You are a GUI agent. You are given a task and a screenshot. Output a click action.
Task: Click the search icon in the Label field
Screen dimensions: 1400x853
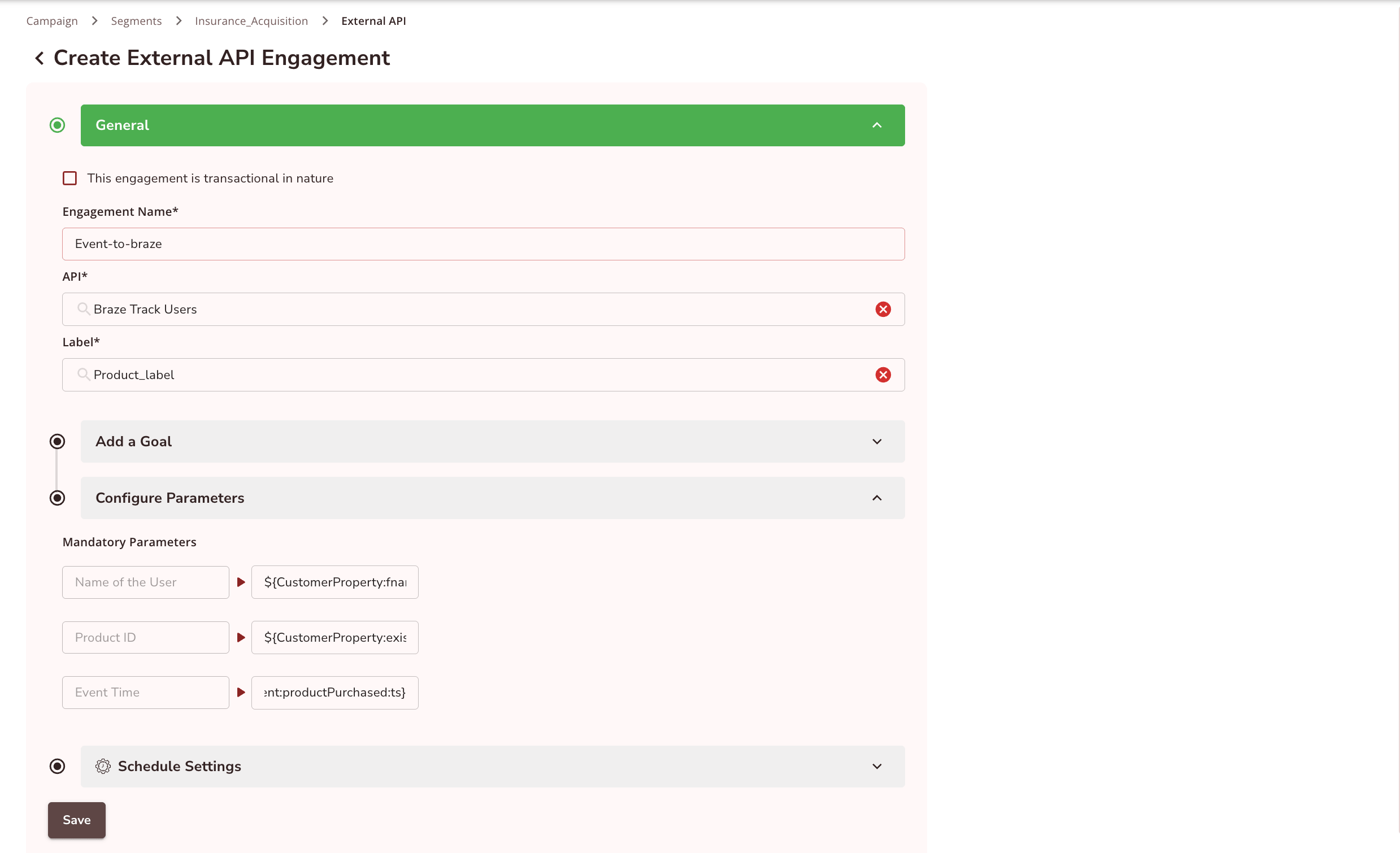pos(83,375)
